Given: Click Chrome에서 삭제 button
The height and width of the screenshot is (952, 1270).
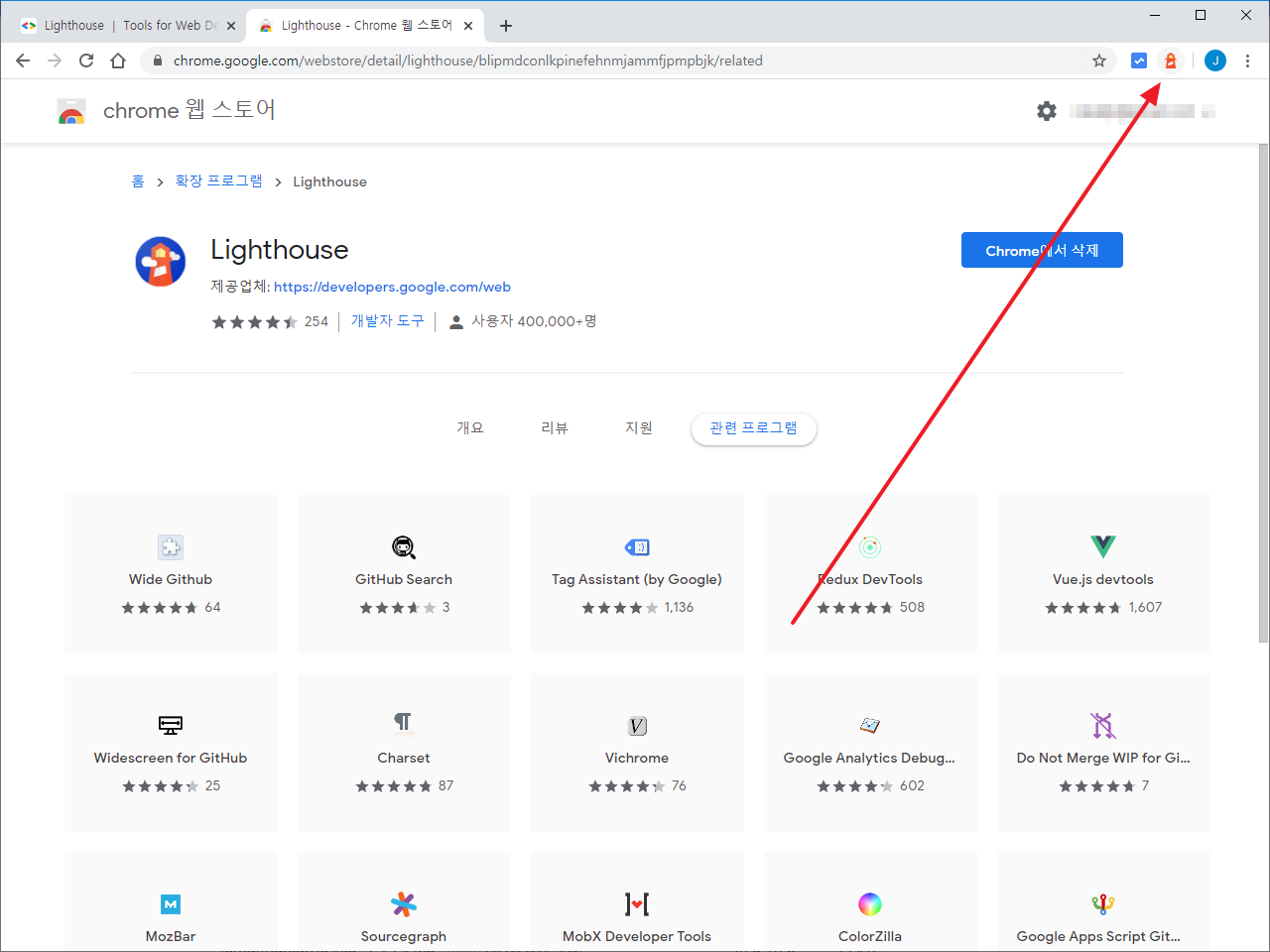Looking at the screenshot, I should pos(1042,250).
